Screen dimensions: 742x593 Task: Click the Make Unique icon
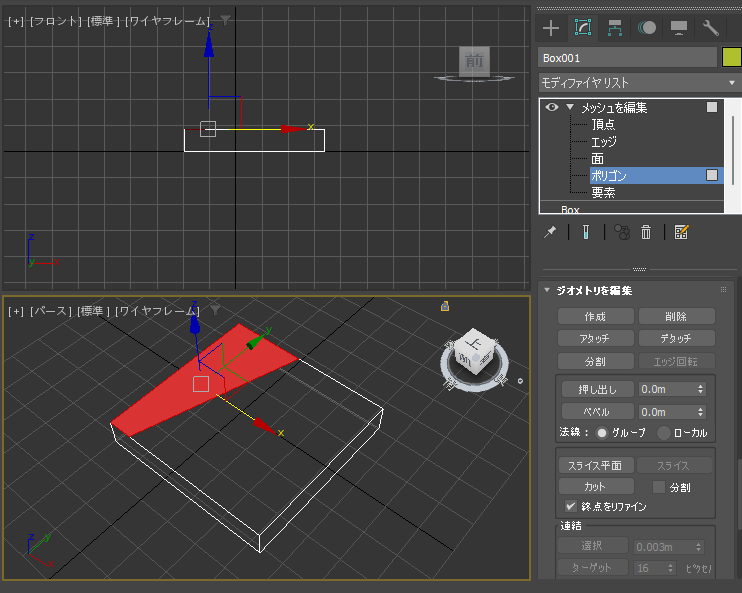click(622, 232)
